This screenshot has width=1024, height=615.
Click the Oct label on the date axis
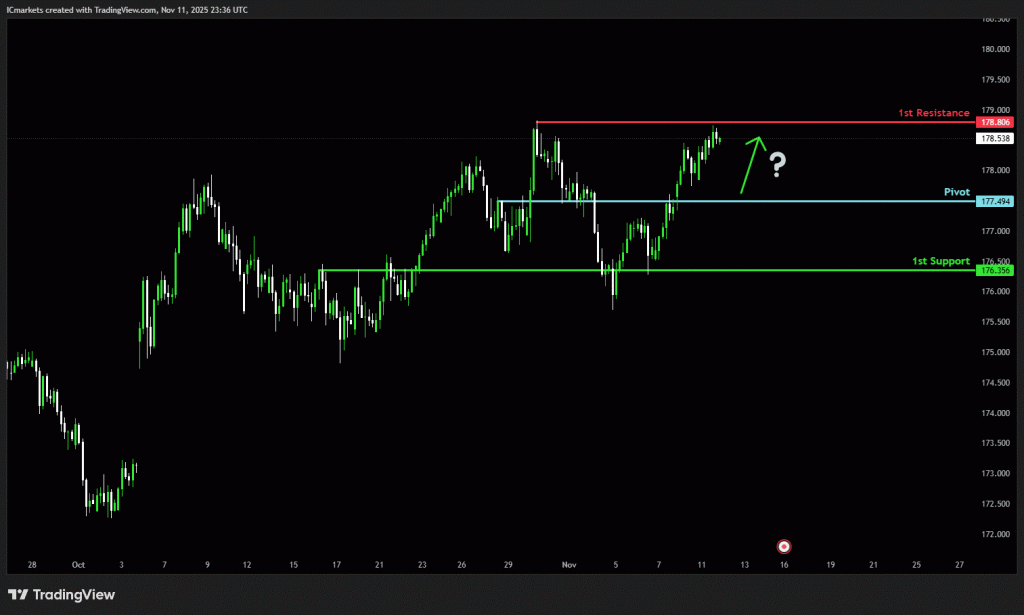(79, 565)
